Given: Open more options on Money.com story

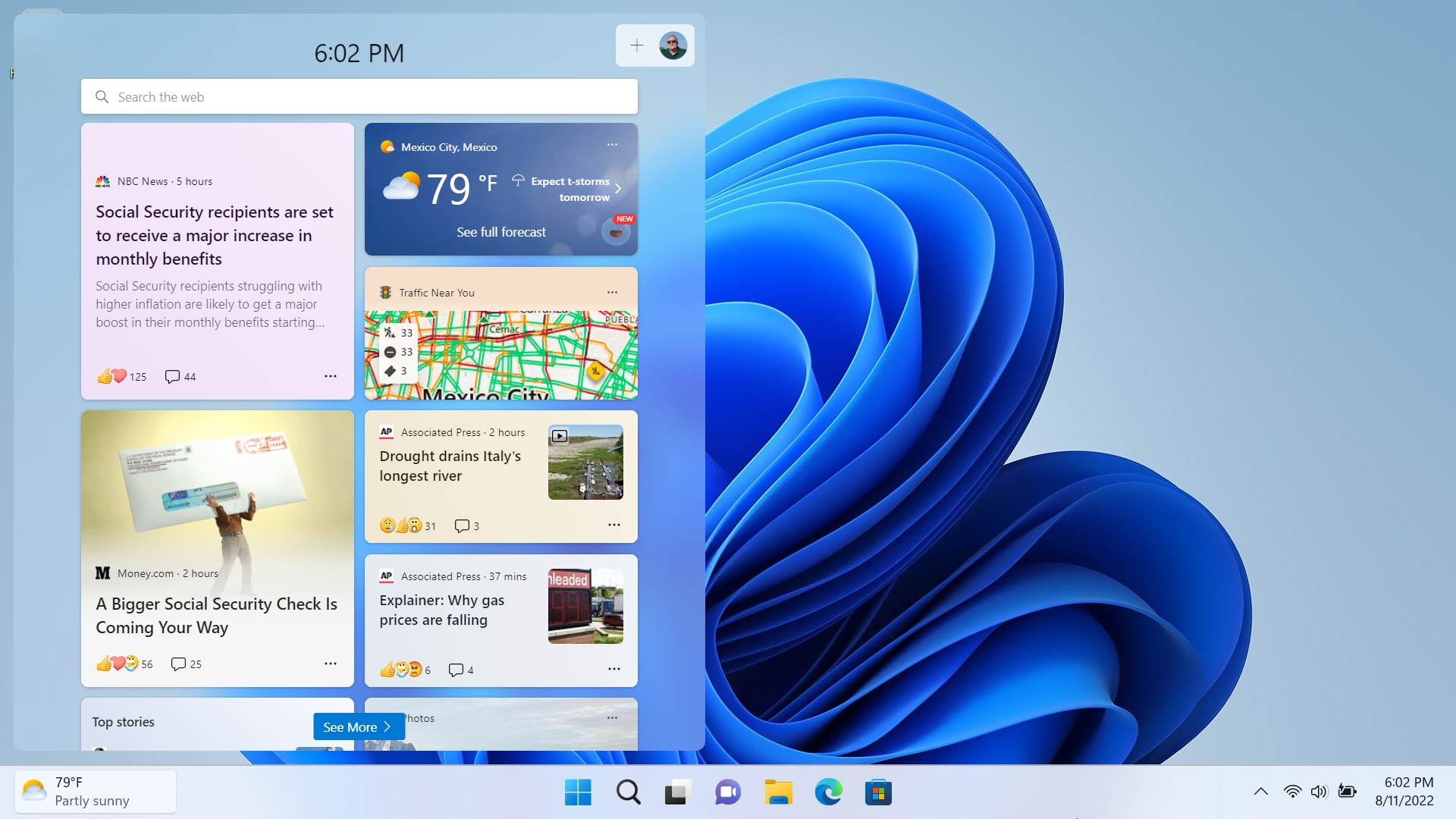Looking at the screenshot, I should pos(331,664).
